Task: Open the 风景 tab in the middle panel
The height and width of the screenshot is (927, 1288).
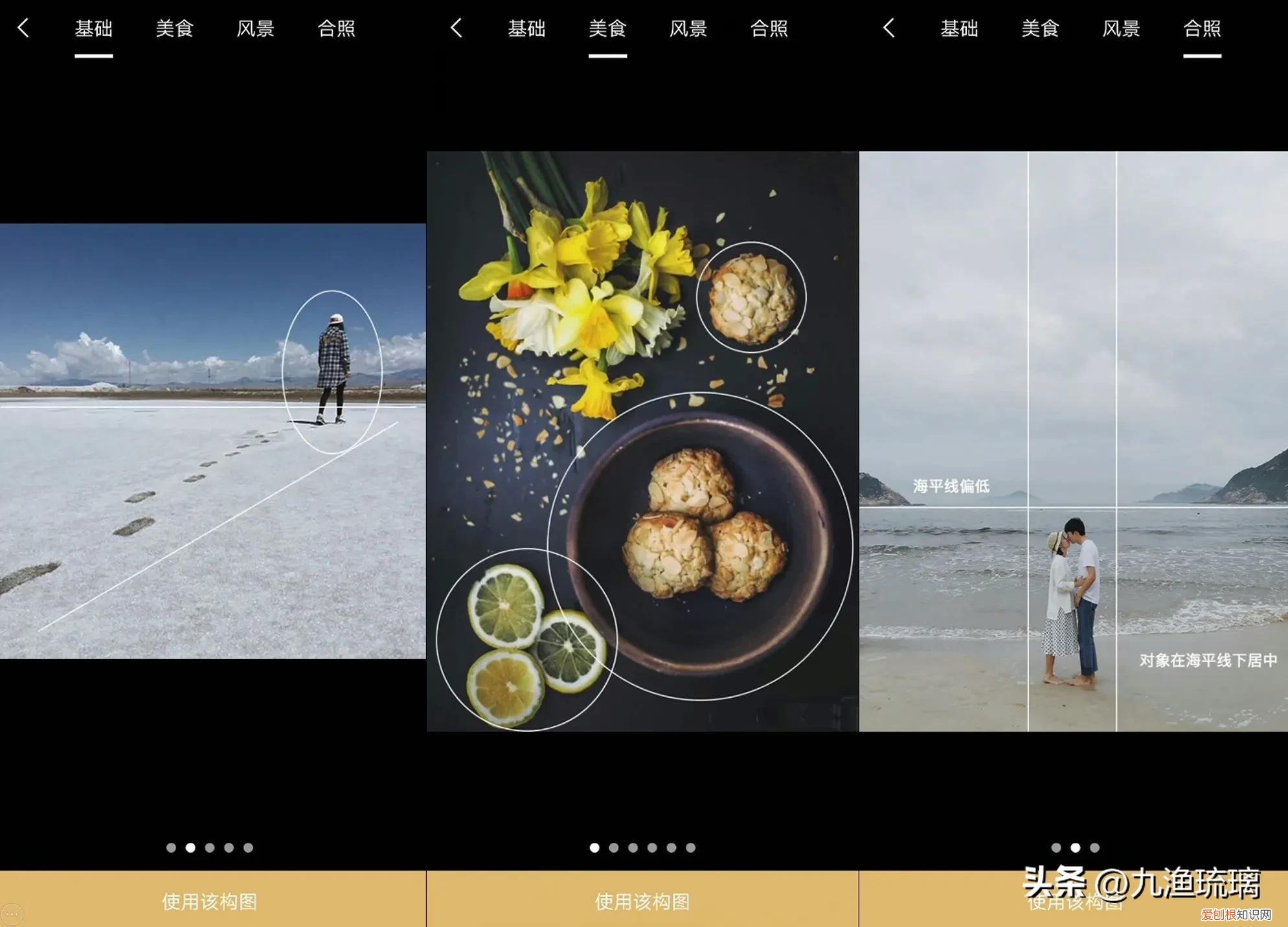Action: (688, 29)
